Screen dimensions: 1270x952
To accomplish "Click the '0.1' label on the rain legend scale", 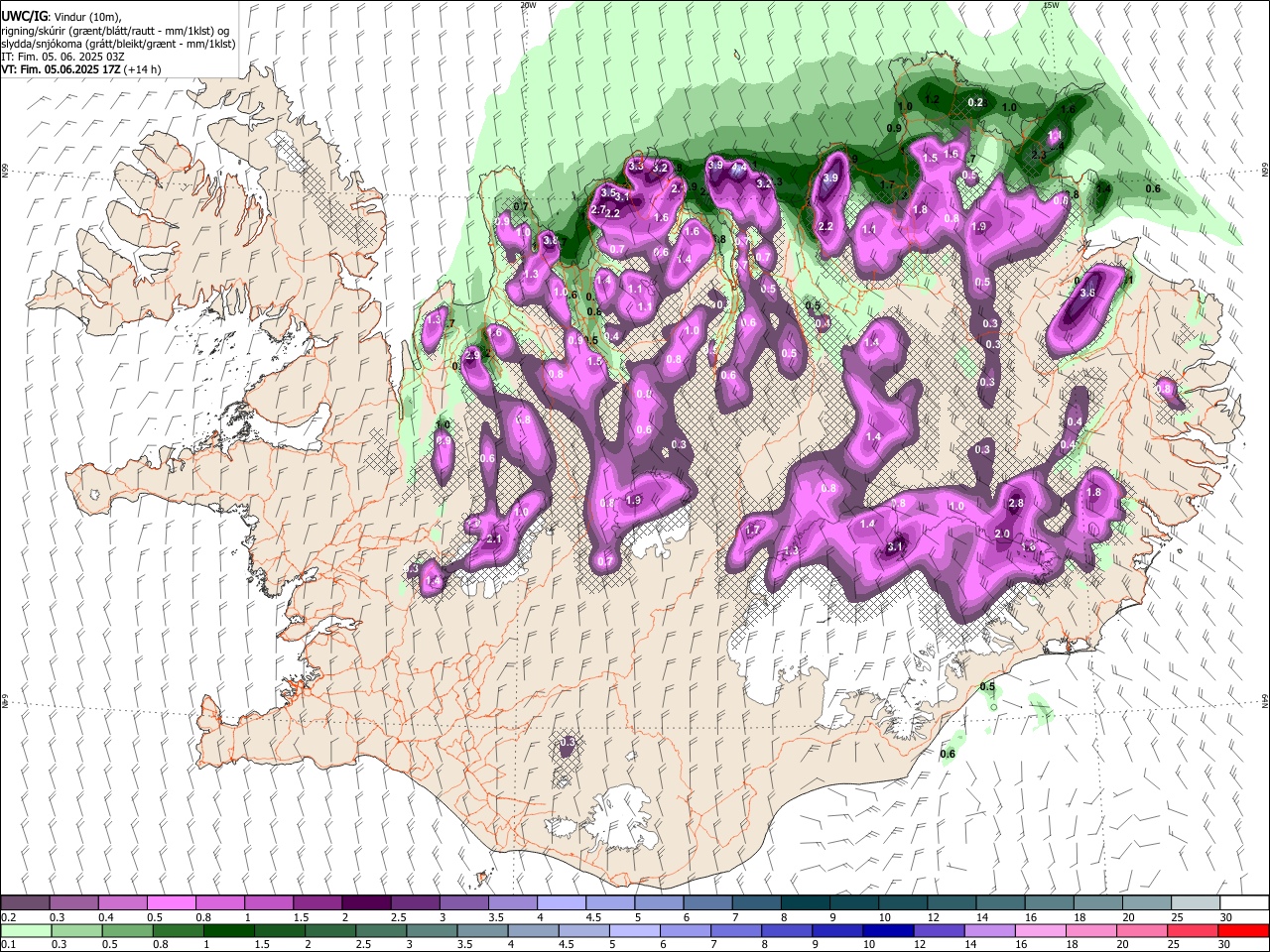I will pos(9,945).
